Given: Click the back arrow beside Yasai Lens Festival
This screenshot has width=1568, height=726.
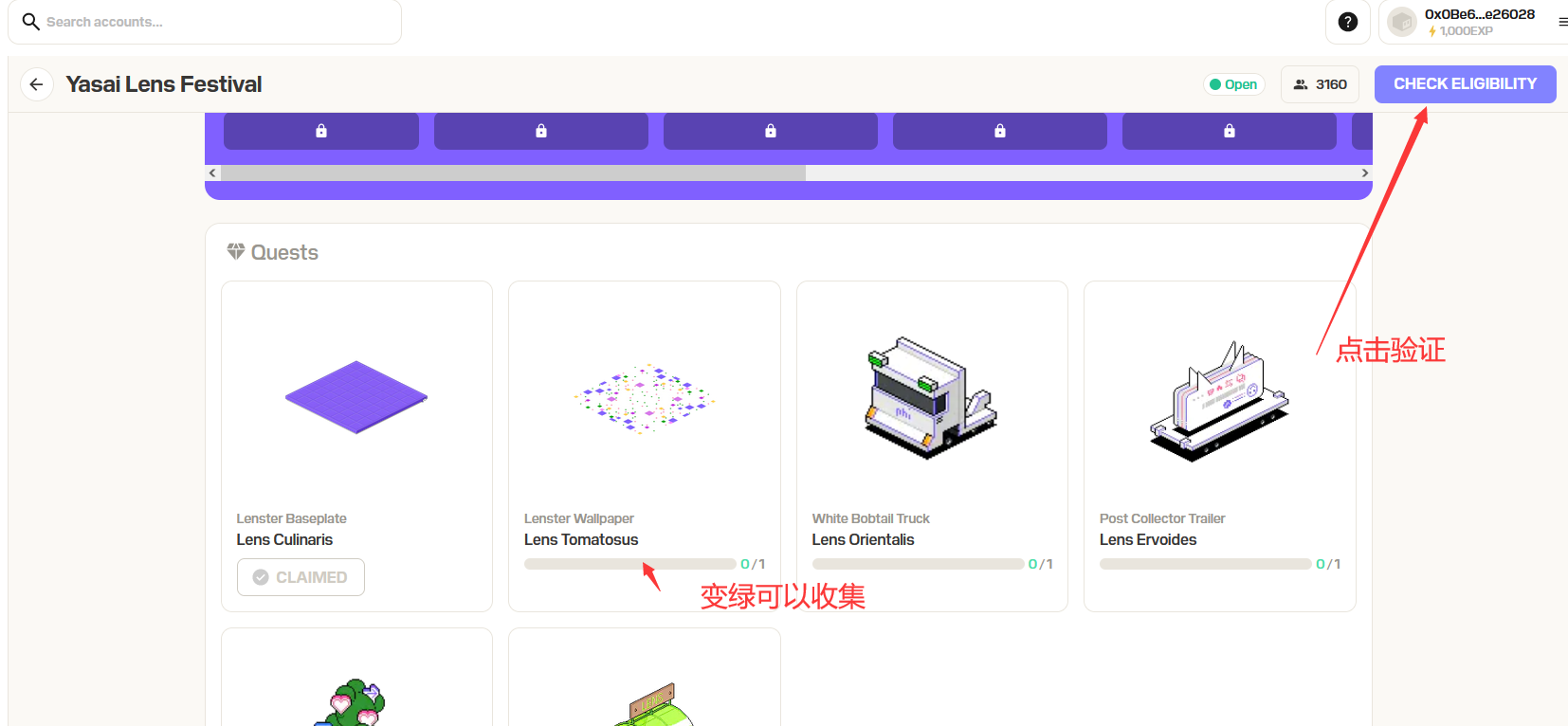Looking at the screenshot, I should [x=36, y=84].
